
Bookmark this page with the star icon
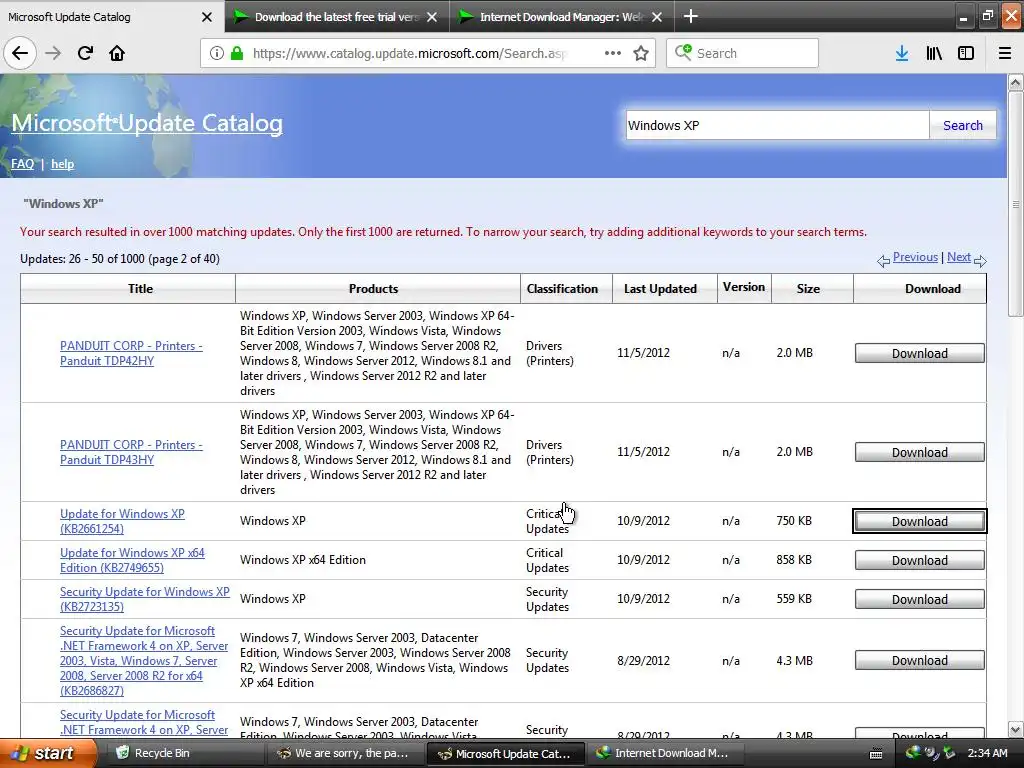pos(641,53)
